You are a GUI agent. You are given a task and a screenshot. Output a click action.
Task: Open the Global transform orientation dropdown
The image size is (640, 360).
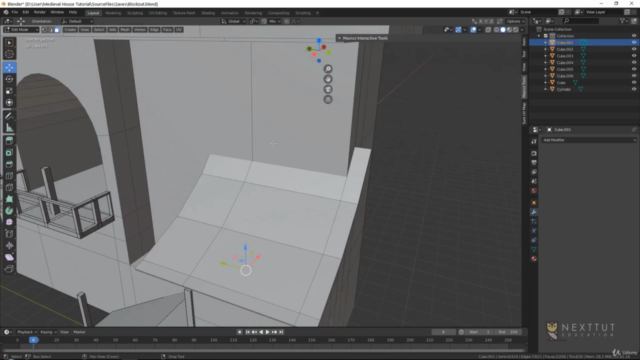click(233, 21)
